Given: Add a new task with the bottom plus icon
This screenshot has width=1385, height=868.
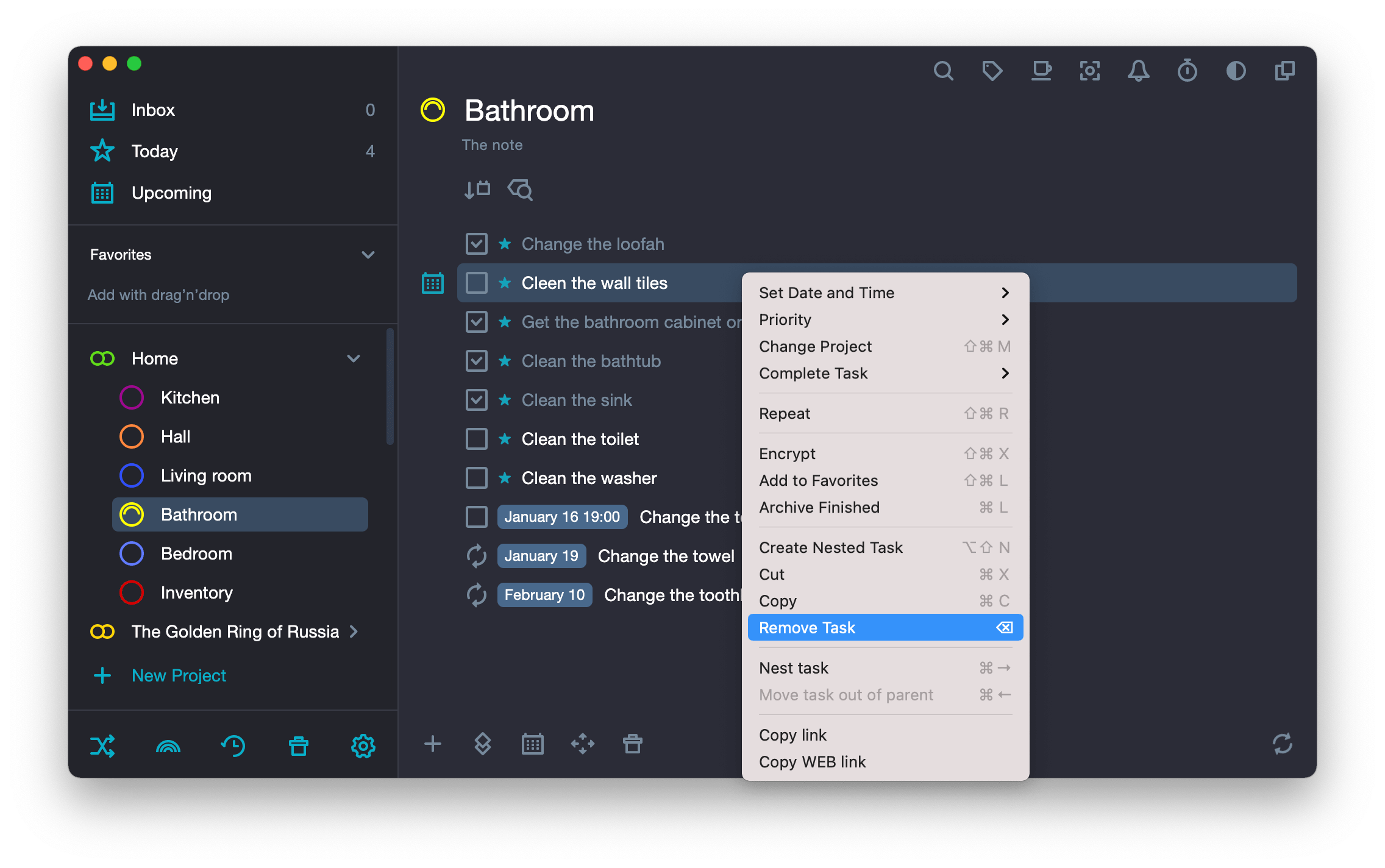Looking at the screenshot, I should click(x=433, y=744).
